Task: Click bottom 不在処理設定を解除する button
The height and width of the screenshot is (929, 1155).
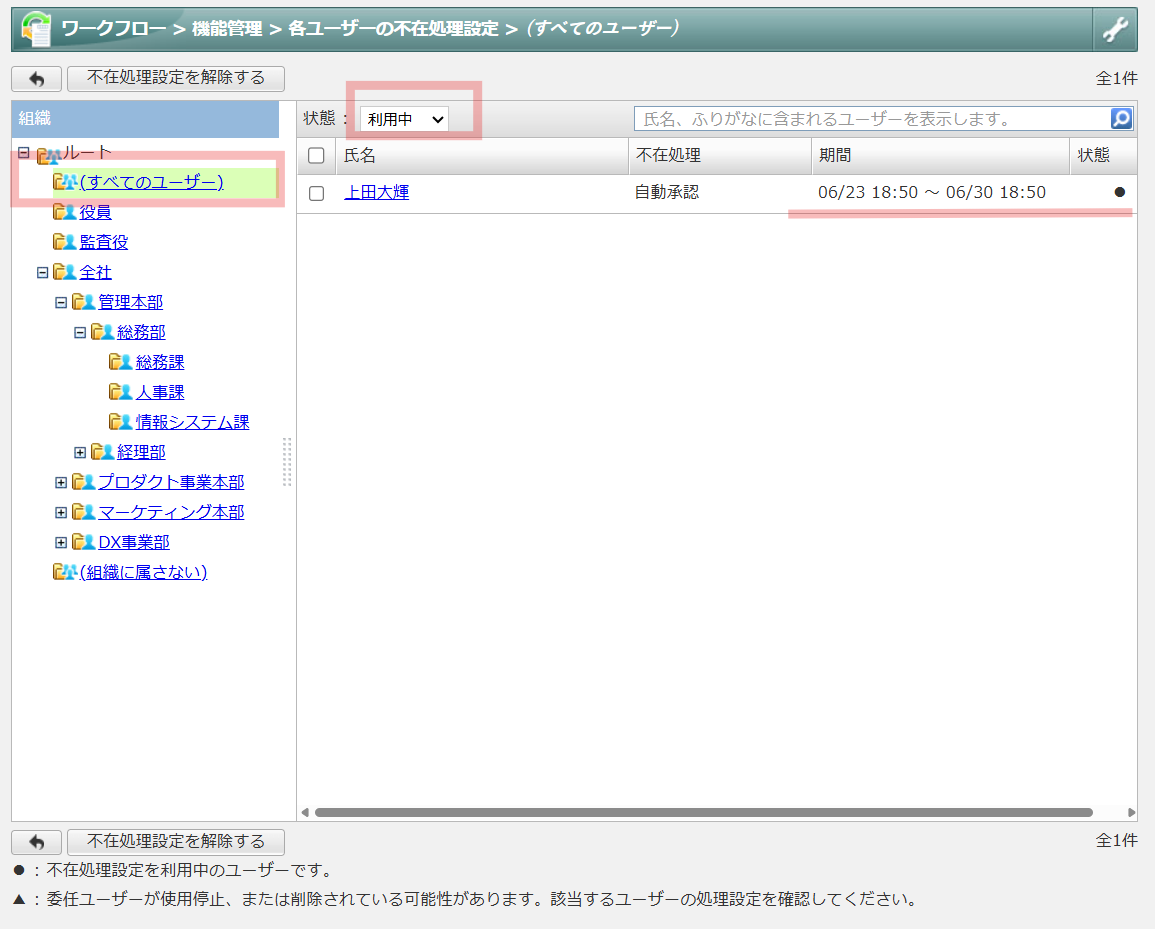Action: pyautogui.click(x=175, y=841)
